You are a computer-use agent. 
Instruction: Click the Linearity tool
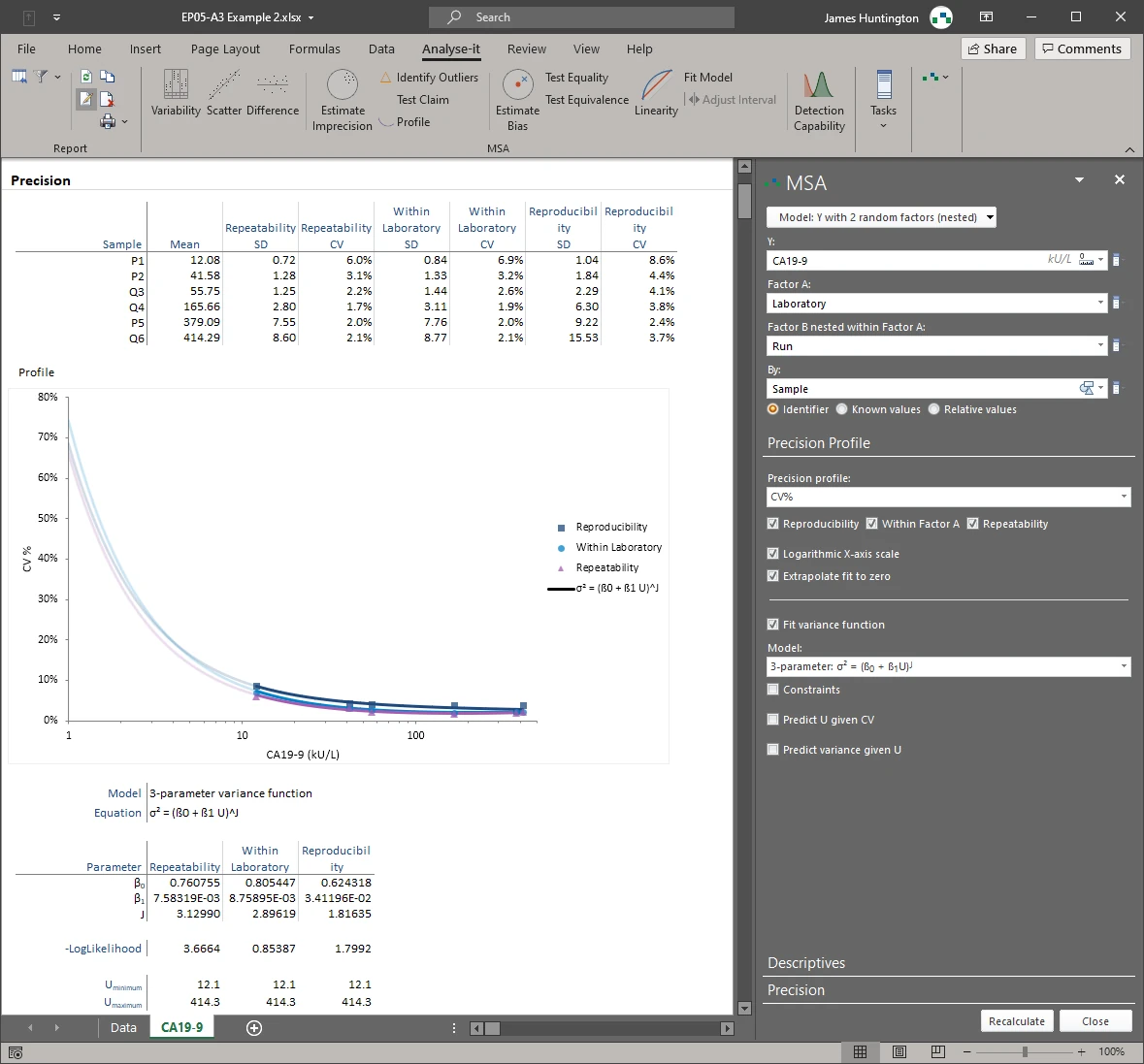pyautogui.click(x=656, y=92)
